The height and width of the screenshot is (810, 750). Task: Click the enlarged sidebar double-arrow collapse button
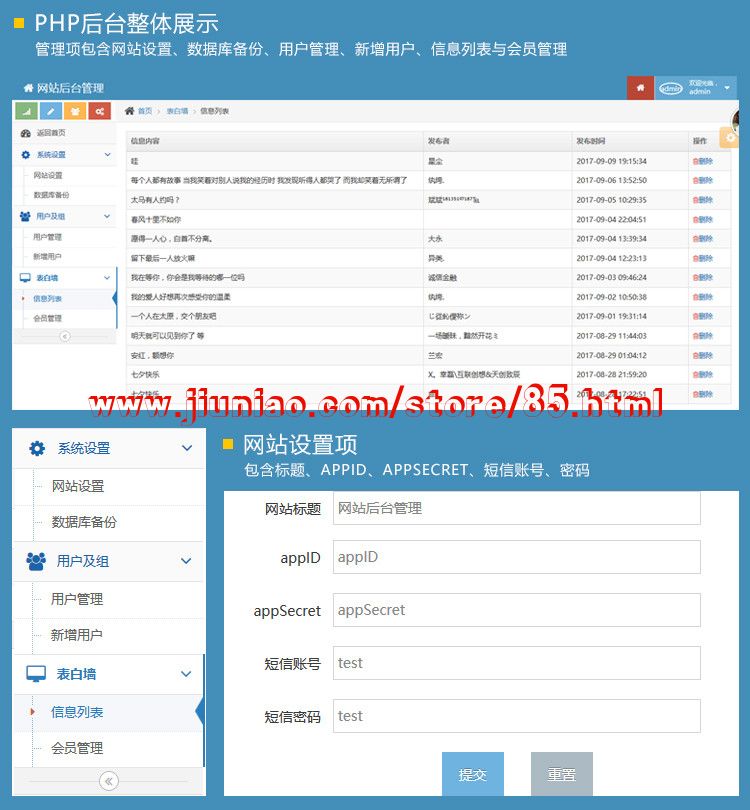coord(109,781)
